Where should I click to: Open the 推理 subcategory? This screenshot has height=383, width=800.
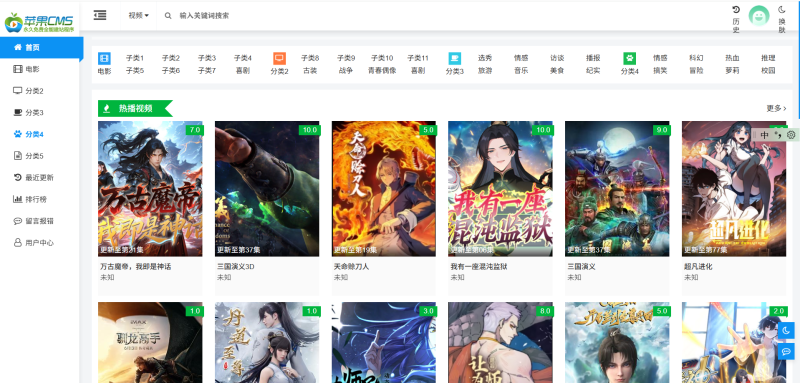coord(768,58)
